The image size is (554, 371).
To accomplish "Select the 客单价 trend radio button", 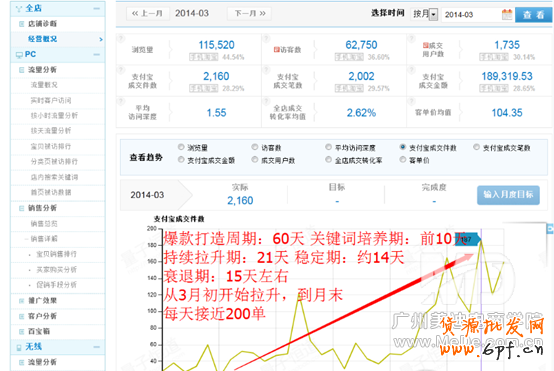I will (x=402, y=160).
